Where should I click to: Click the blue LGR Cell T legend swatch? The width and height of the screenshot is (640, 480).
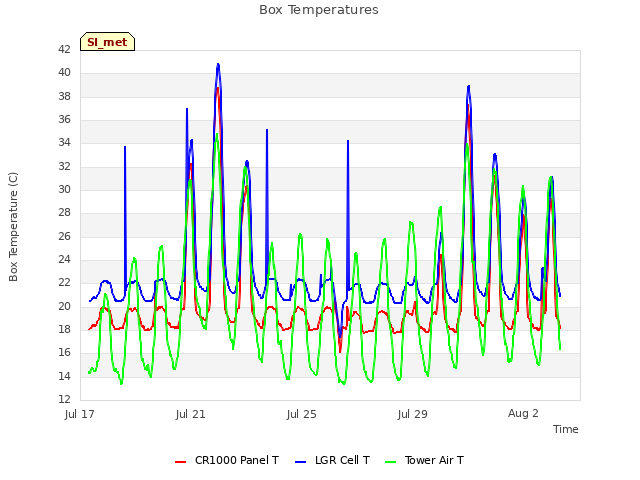(300, 462)
